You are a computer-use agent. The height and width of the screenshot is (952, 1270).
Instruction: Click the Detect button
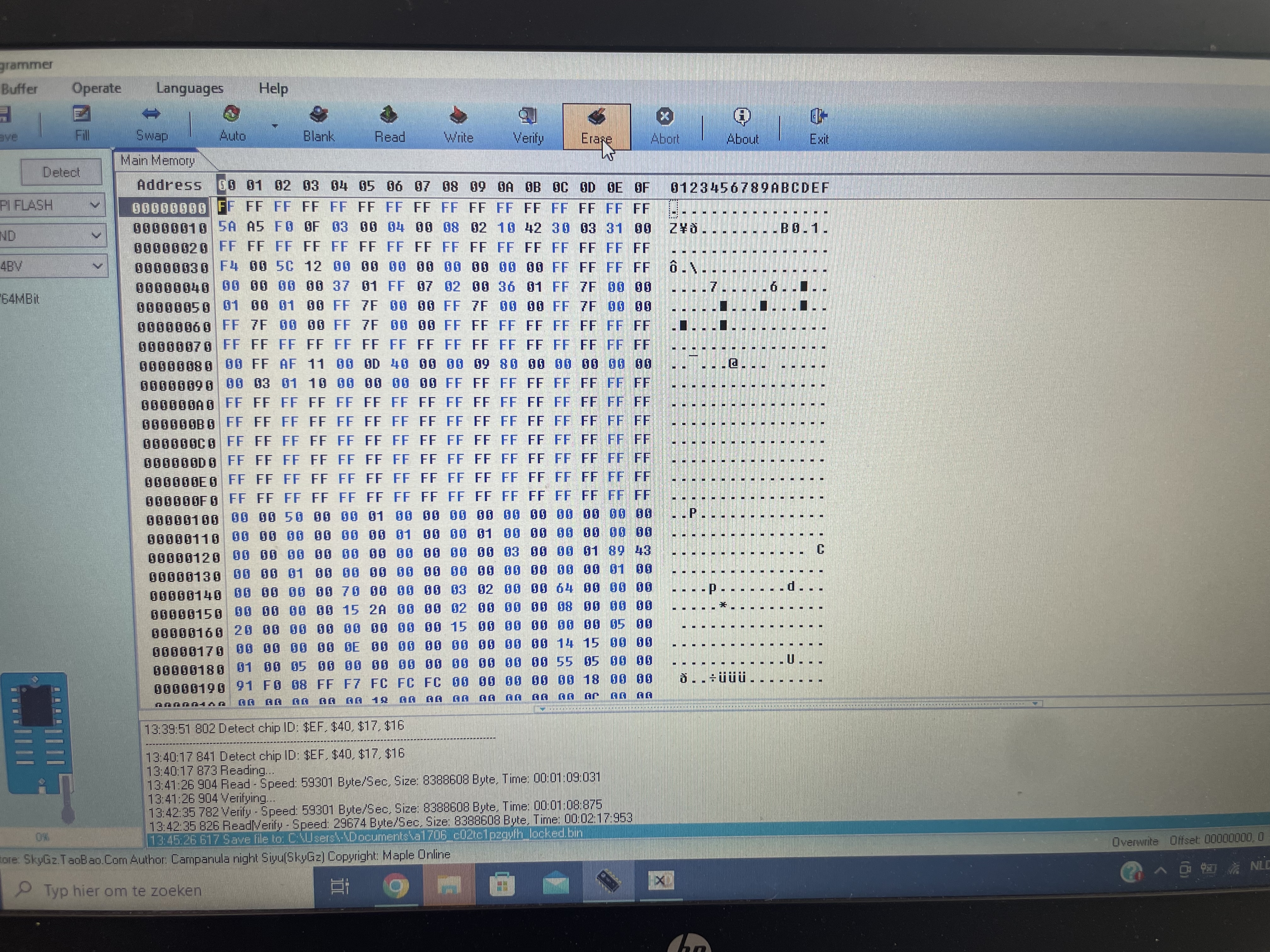point(61,172)
